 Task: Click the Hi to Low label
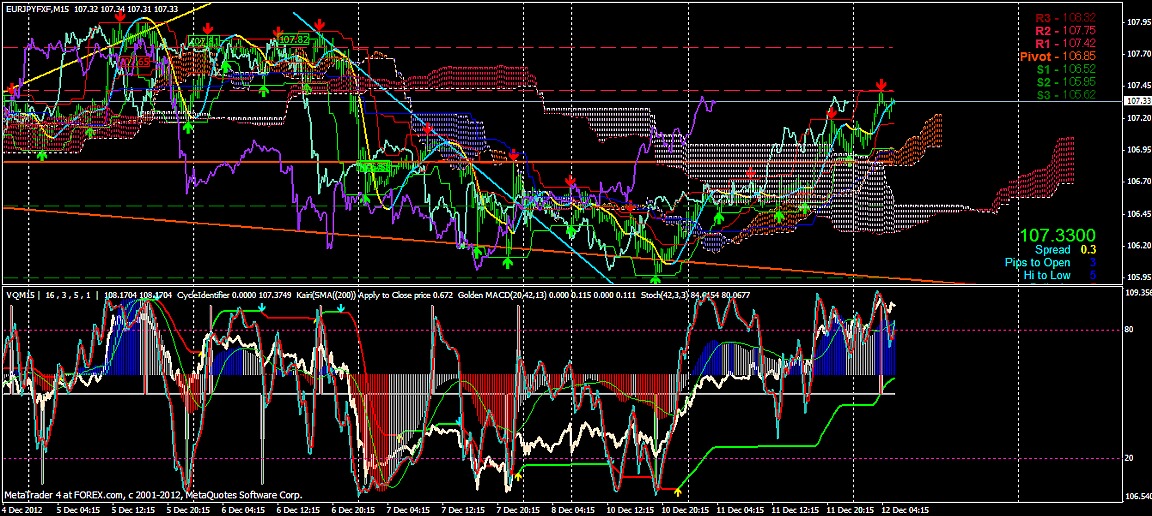click(1049, 276)
